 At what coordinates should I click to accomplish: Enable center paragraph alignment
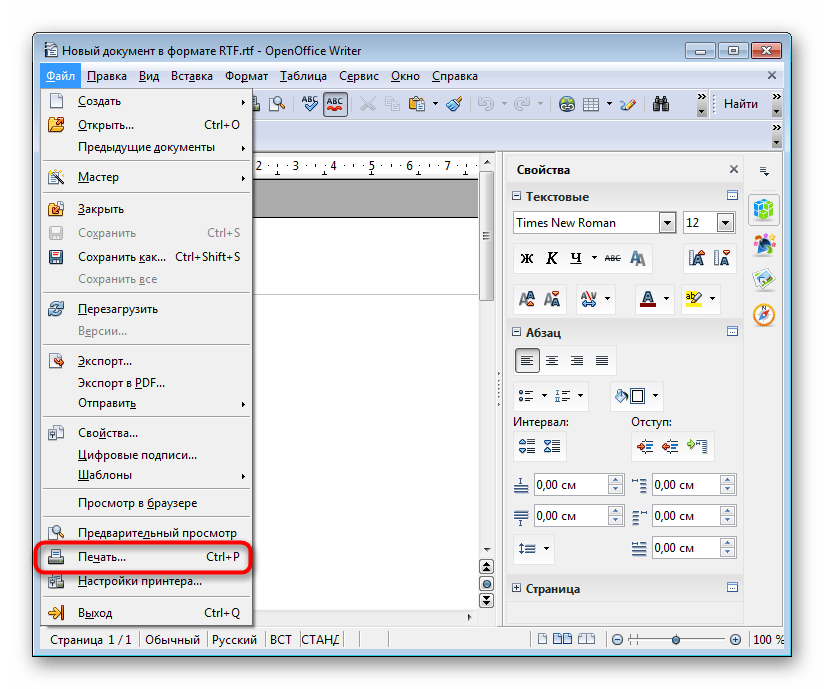point(552,360)
